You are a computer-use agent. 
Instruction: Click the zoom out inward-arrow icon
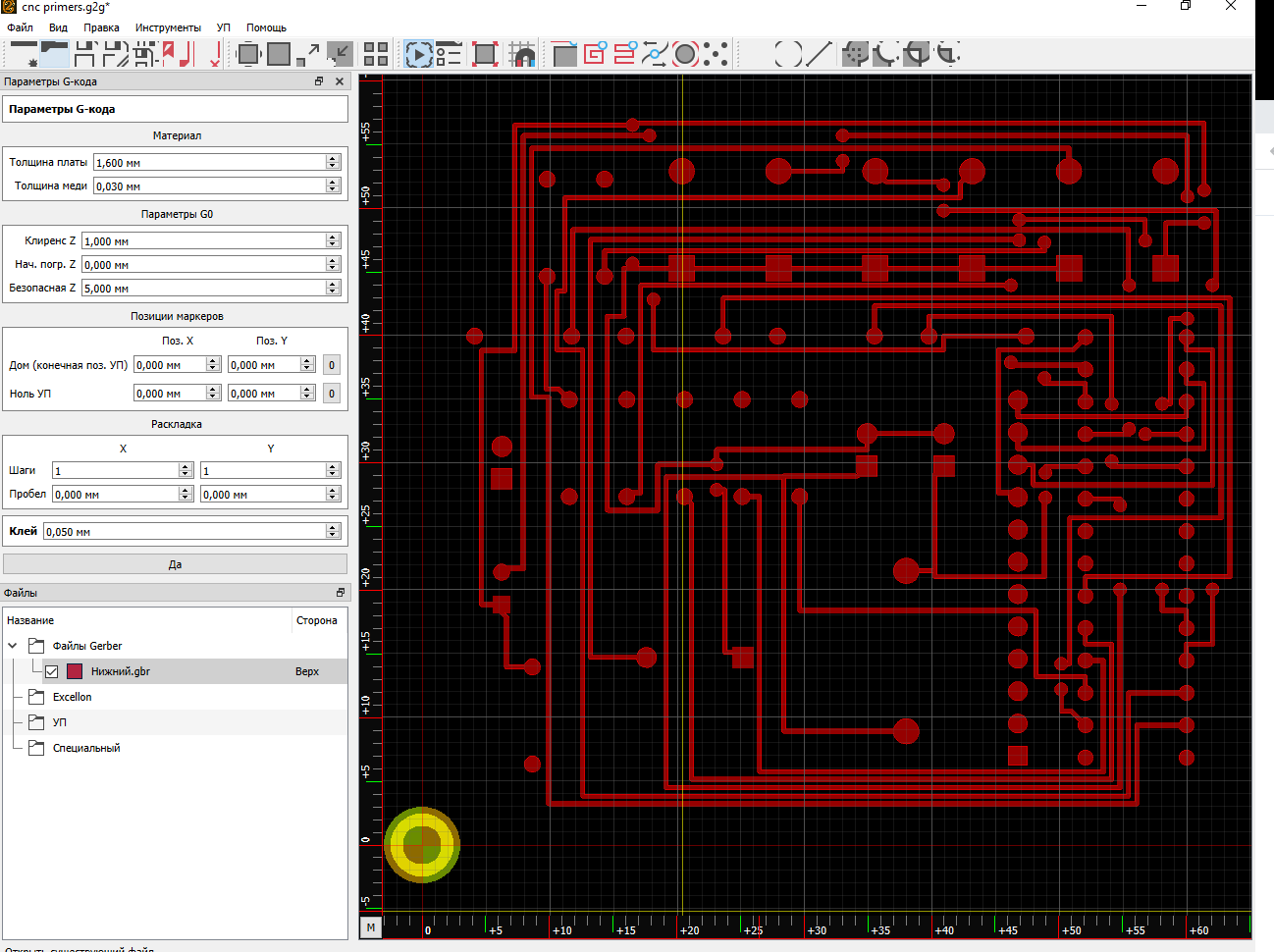(x=340, y=54)
